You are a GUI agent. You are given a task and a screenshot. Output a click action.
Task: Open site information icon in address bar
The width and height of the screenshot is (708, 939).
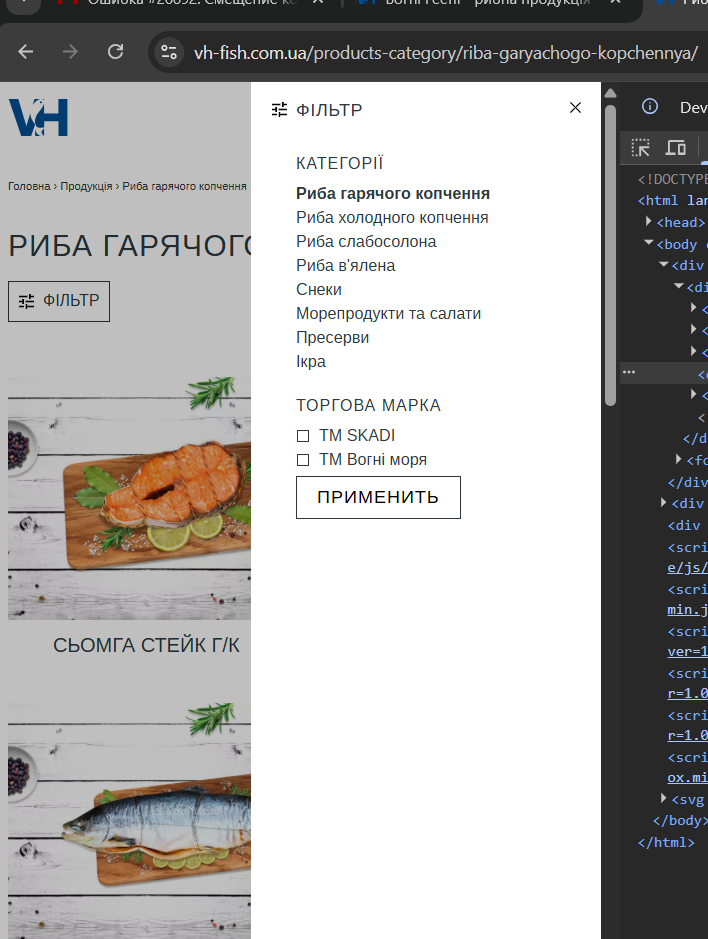point(169,52)
